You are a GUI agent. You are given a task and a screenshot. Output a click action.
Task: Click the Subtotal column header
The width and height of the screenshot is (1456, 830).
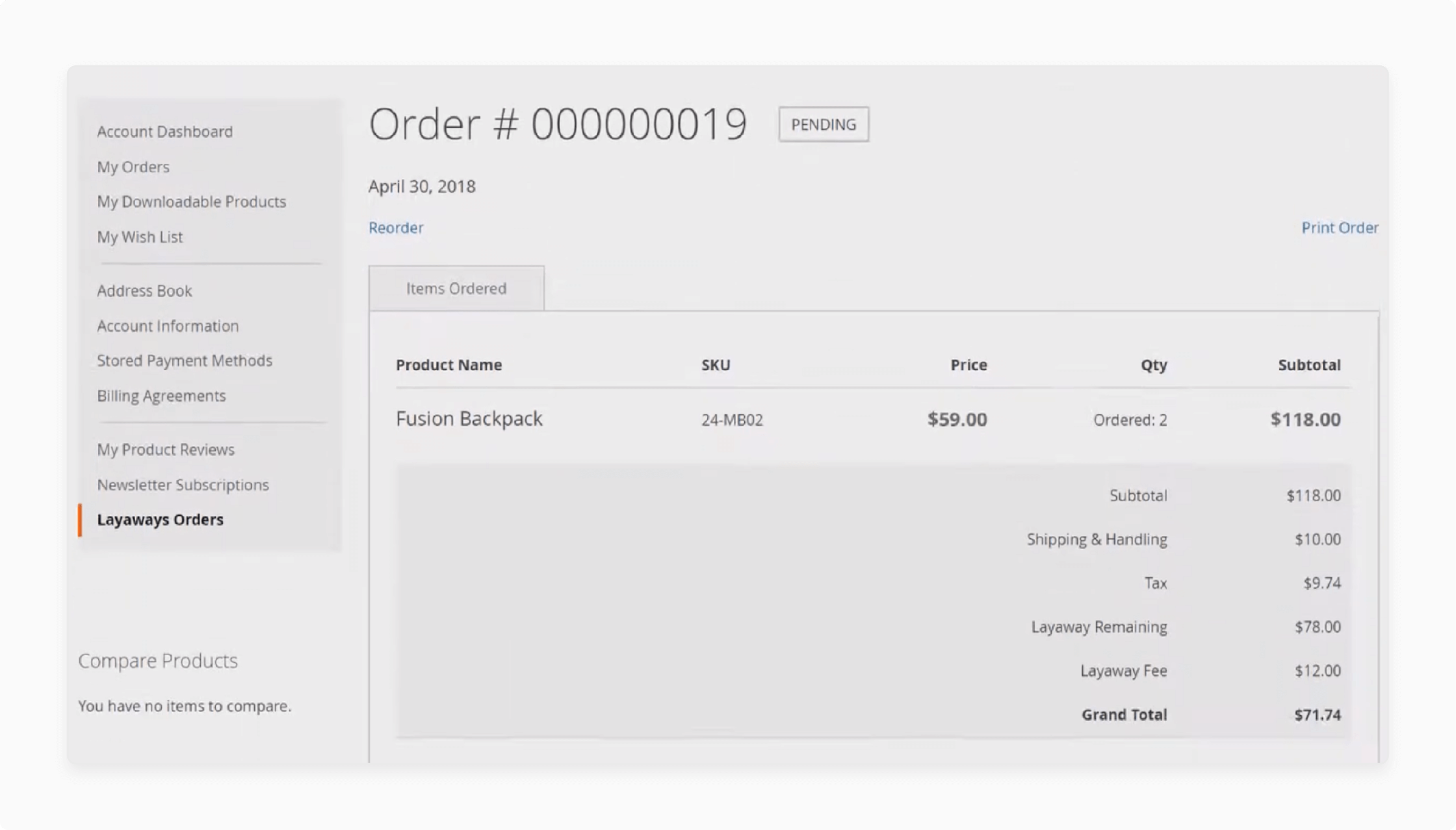pos(1309,365)
